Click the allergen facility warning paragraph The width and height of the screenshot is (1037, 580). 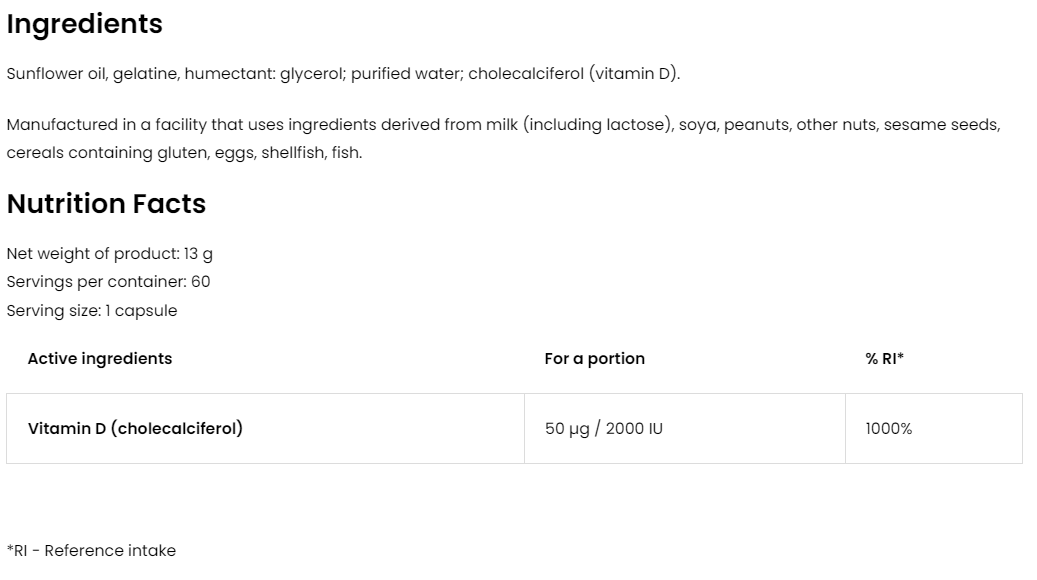click(502, 139)
